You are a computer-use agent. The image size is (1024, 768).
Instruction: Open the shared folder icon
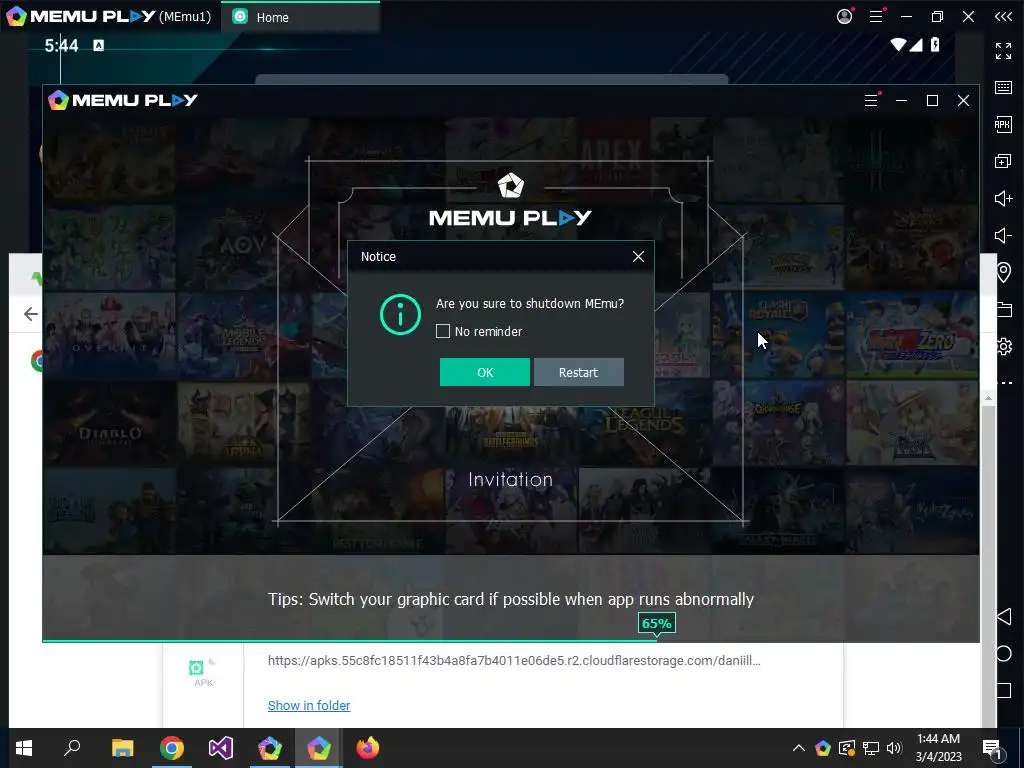pos(1004,309)
